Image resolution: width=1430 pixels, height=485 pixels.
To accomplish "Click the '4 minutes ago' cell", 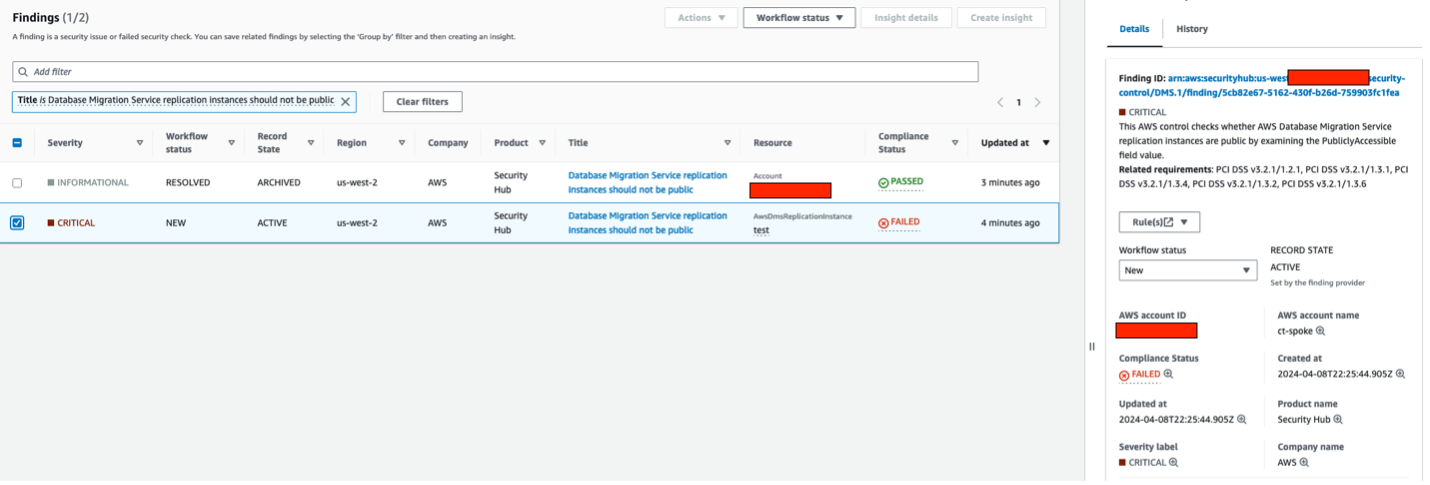I will pos(1010,223).
